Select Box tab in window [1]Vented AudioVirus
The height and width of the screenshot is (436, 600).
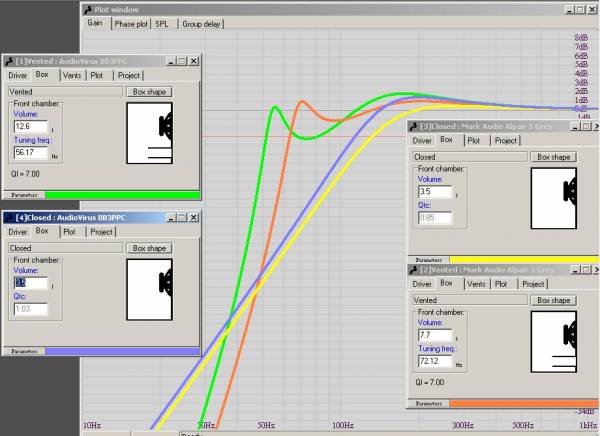click(x=42, y=75)
